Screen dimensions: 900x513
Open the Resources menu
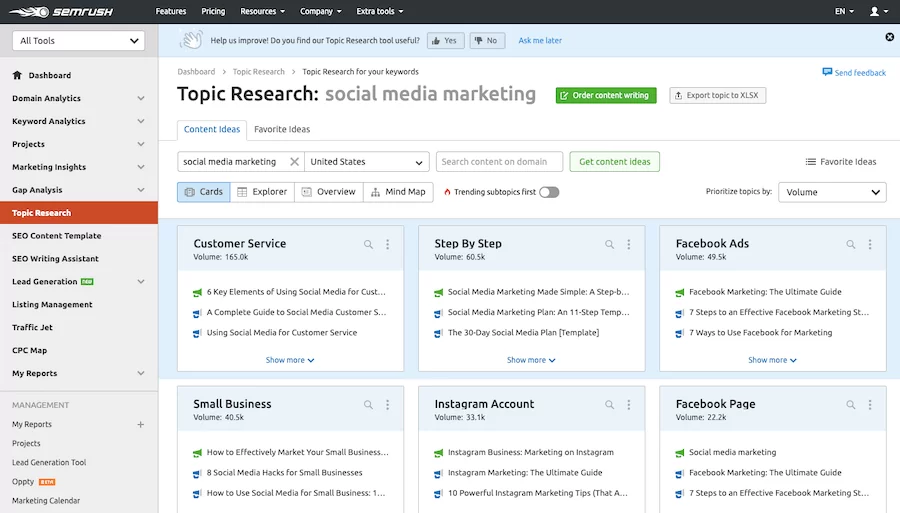pos(262,11)
